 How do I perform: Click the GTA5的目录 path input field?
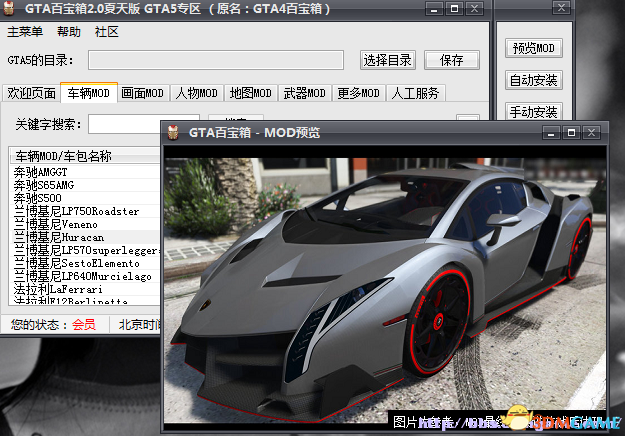216,60
